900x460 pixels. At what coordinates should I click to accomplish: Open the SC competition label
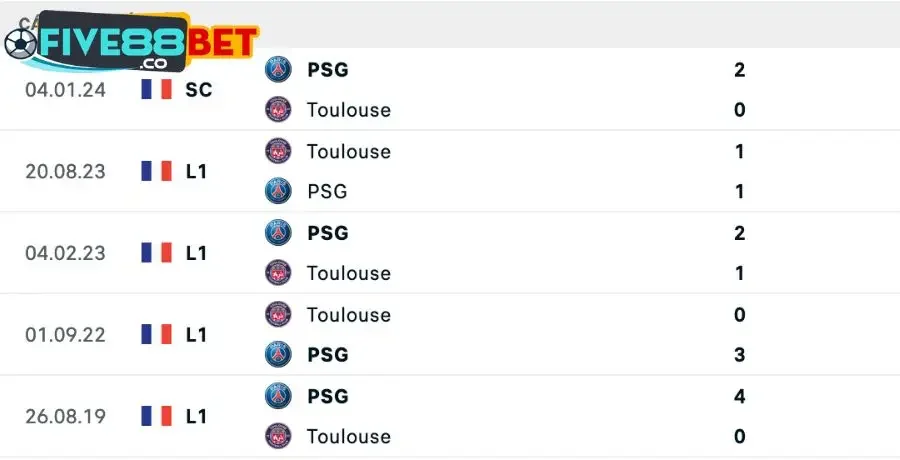click(199, 90)
